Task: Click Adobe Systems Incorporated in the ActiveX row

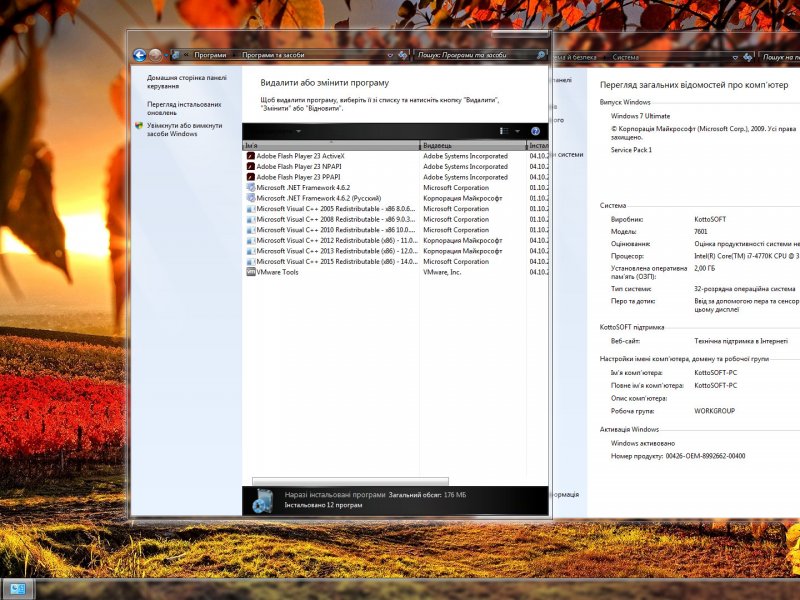Action: tap(465, 156)
